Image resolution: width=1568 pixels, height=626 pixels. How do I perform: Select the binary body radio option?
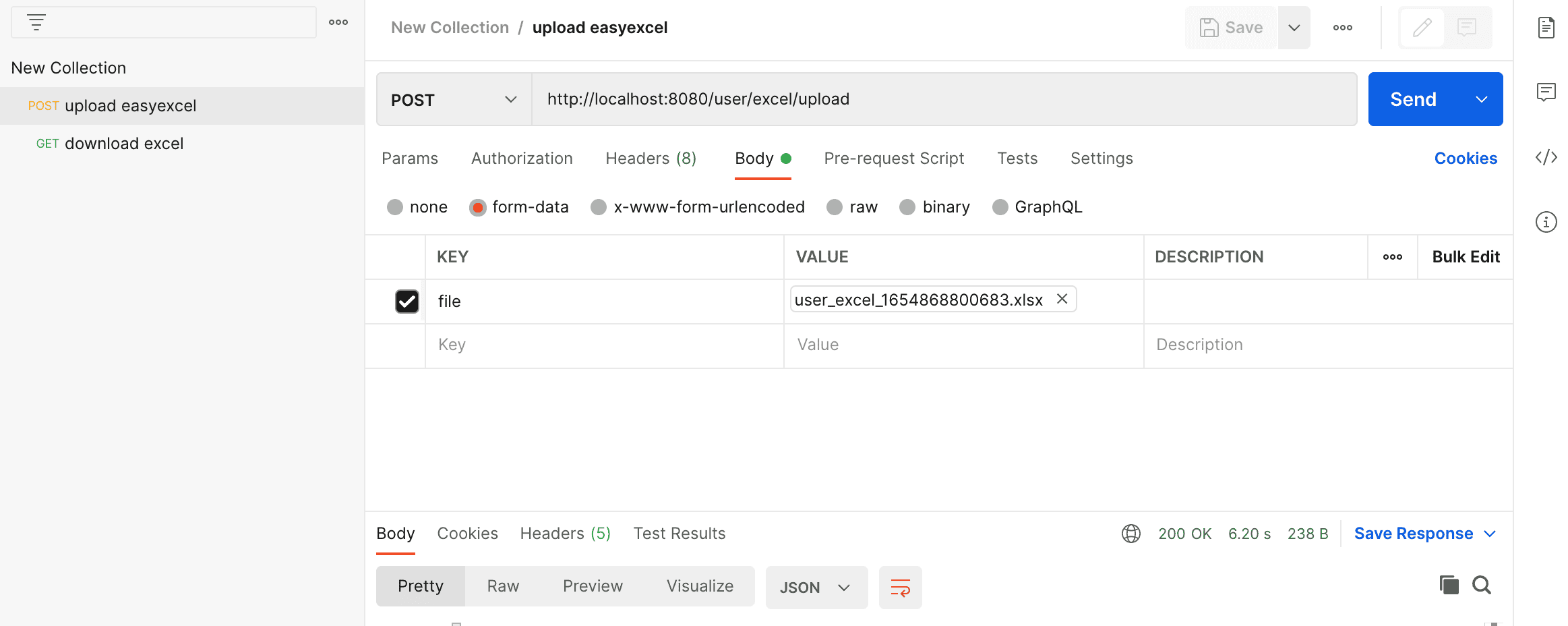908,207
